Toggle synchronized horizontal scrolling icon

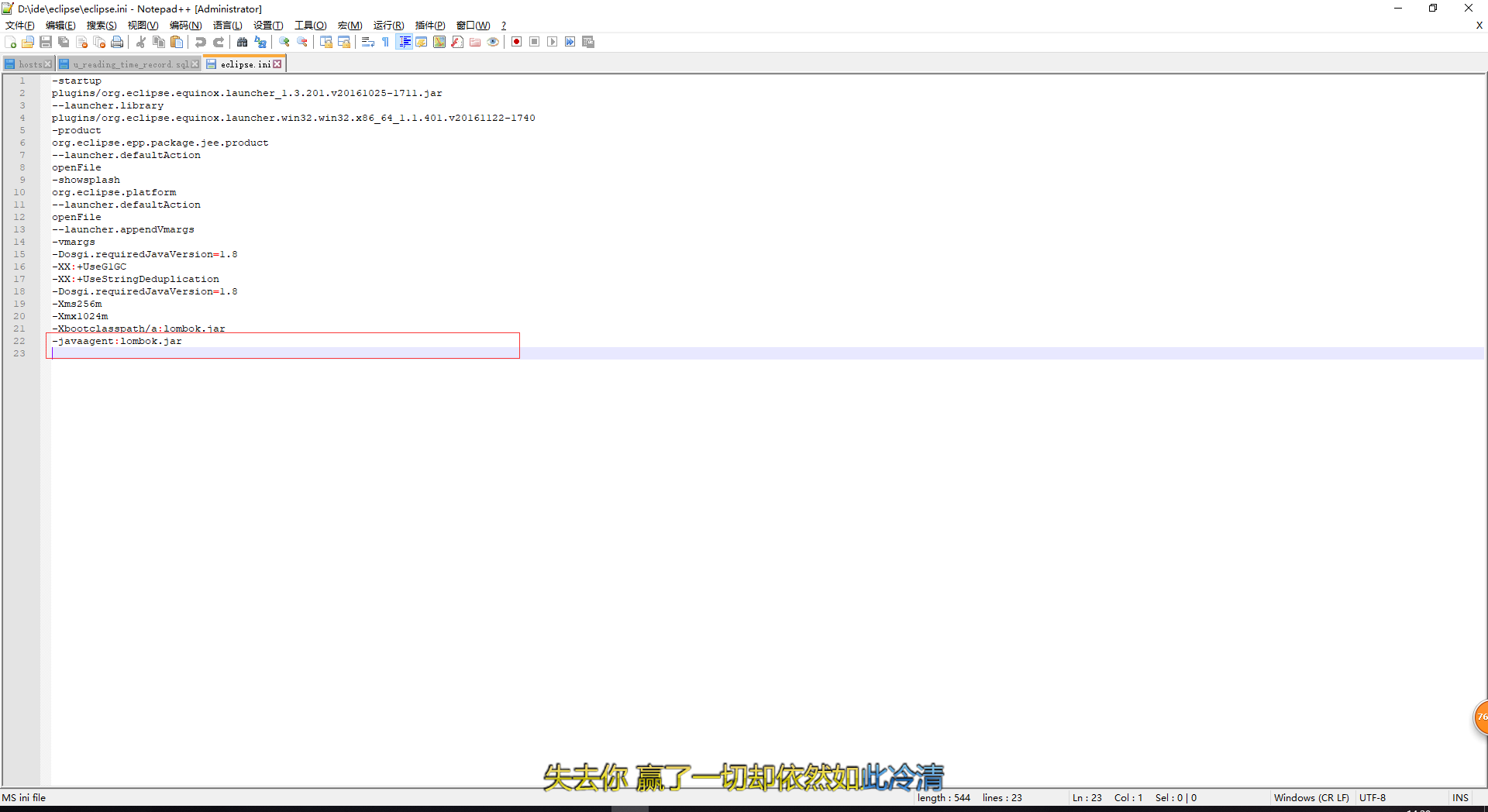(344, 42)
